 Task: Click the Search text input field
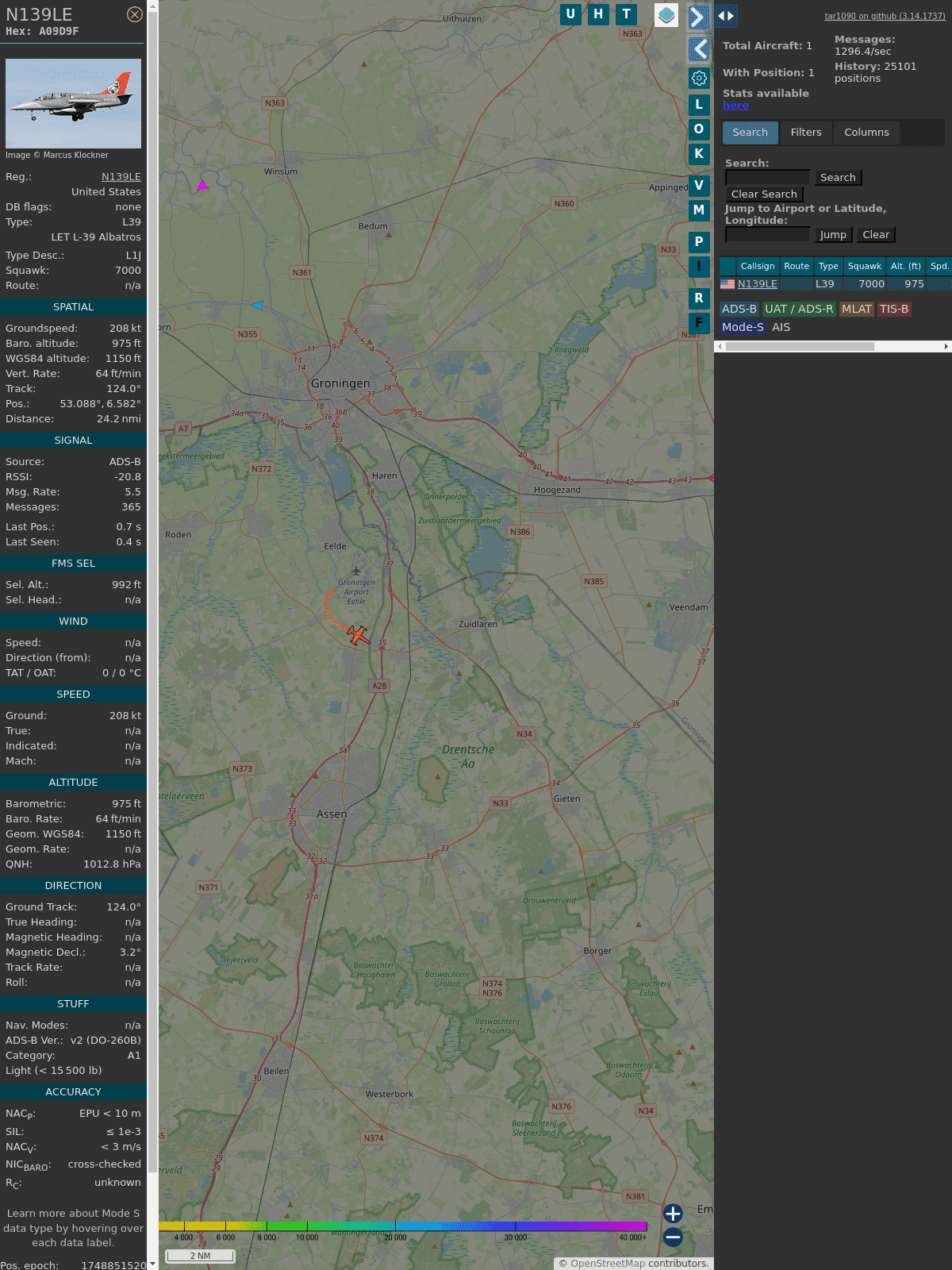coord(767,178)
